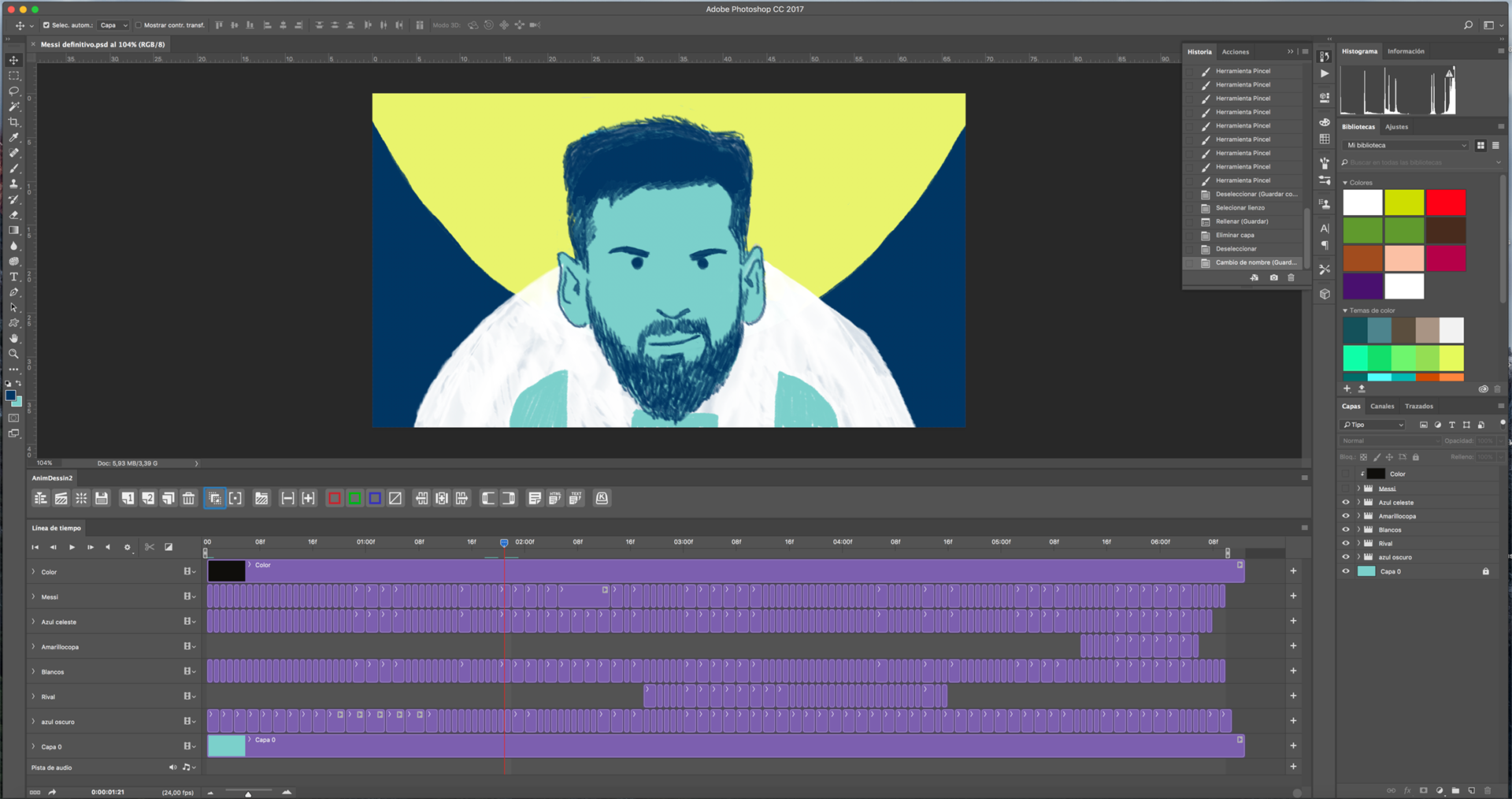The height and width of the screenshot is (799, 1512).
Task: Switch to the Ajustes tab
Action: point(1396,127)
